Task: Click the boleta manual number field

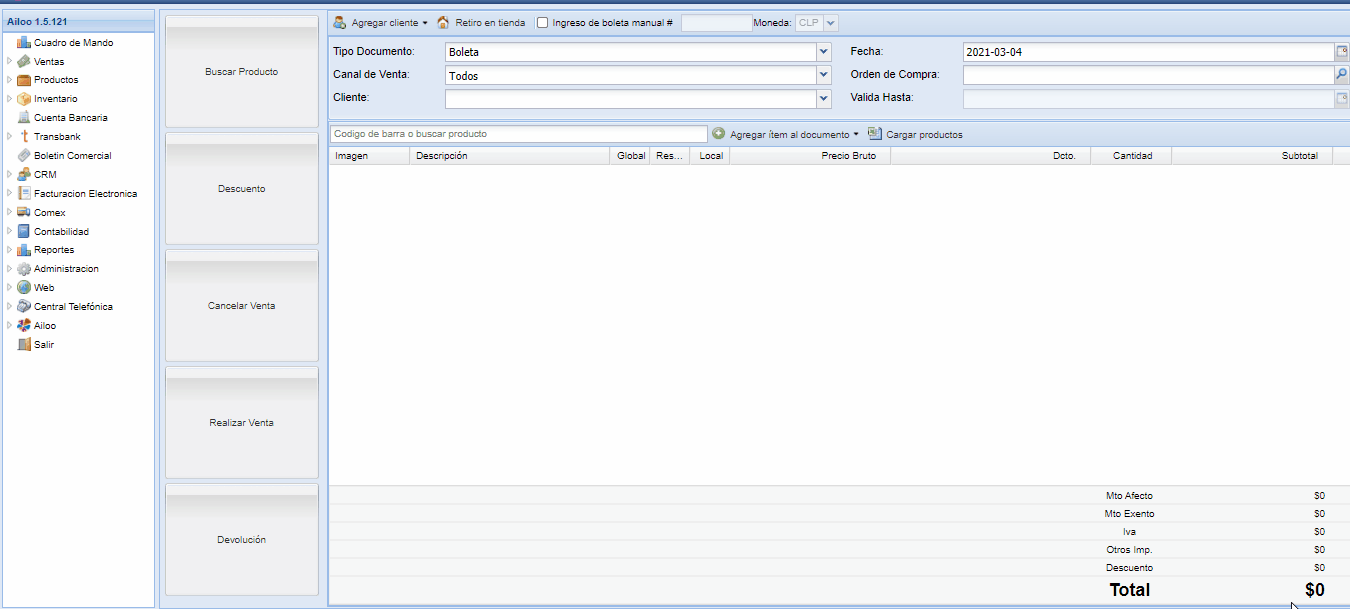Action: [716, 22]
